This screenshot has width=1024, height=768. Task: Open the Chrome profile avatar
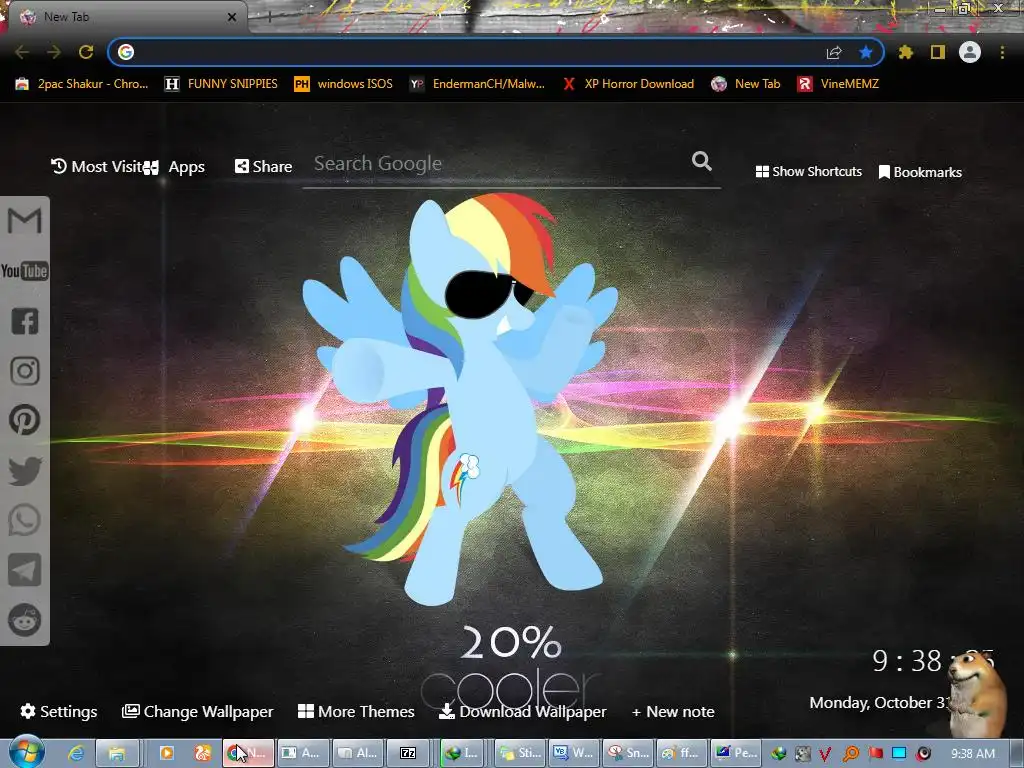[x=970, y=52]
